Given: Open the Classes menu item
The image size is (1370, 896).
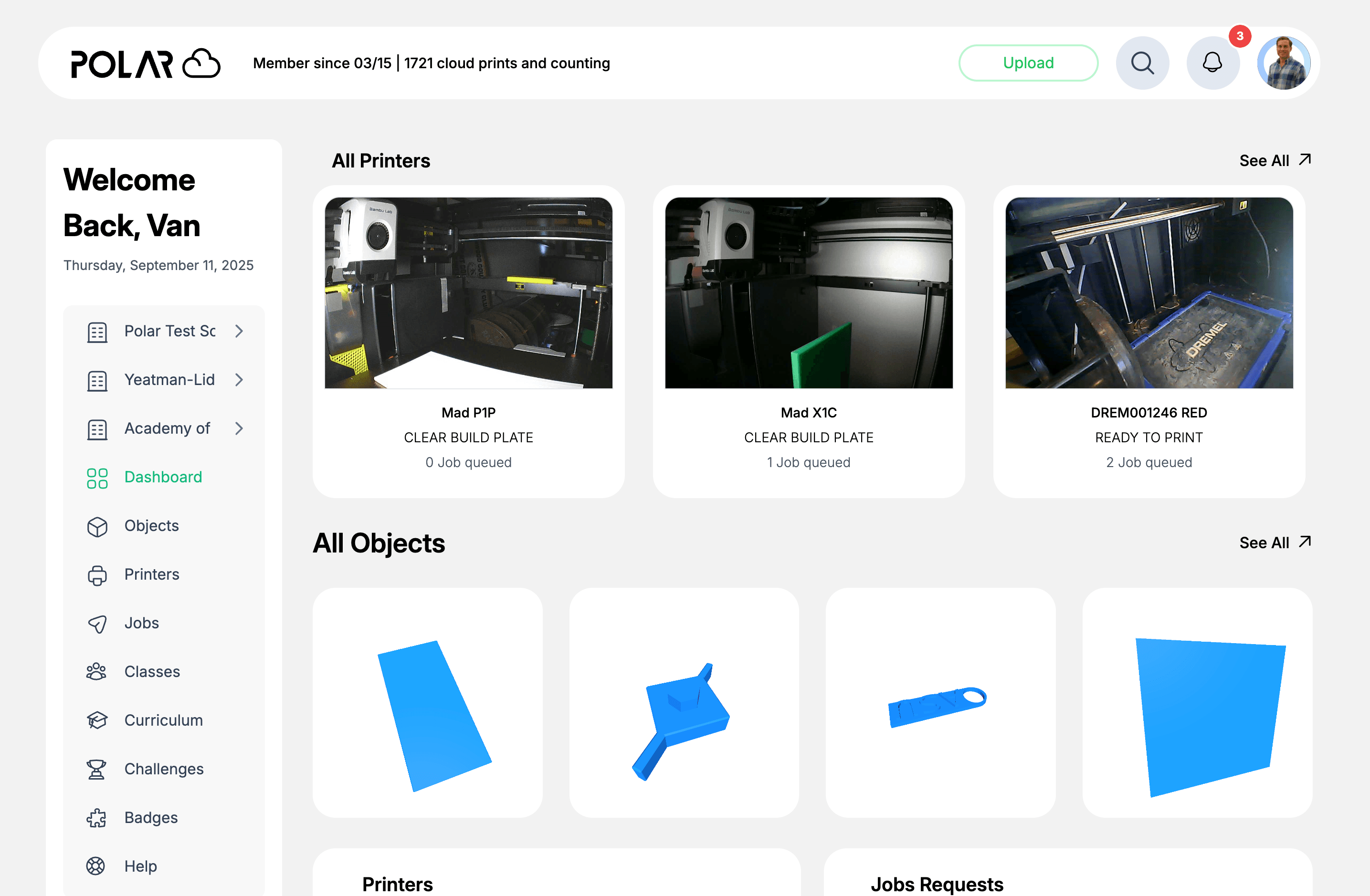Looking at the screenshot, I should click(152, 672).
